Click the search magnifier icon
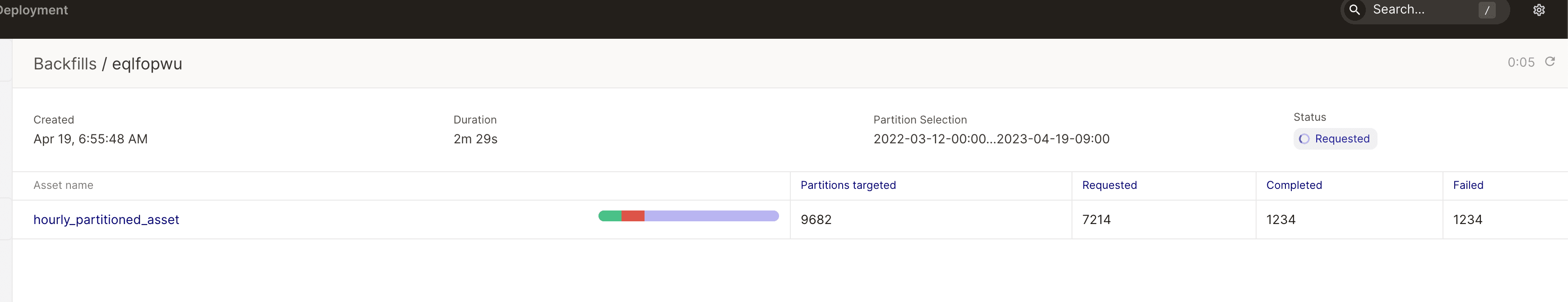The height and width of the screenshot is (302, 1568). [x=1355, y=10]
